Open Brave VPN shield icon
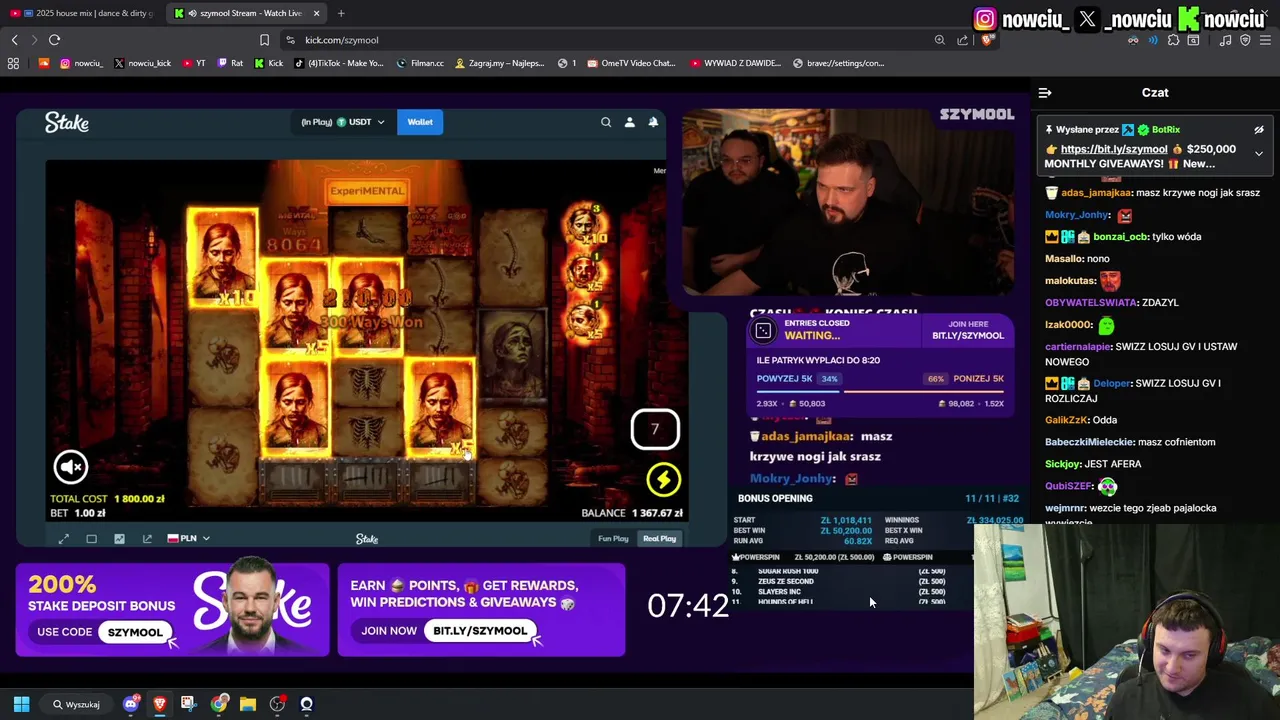The height and width of the screenshot is (720, 1280). (1245, 40)
